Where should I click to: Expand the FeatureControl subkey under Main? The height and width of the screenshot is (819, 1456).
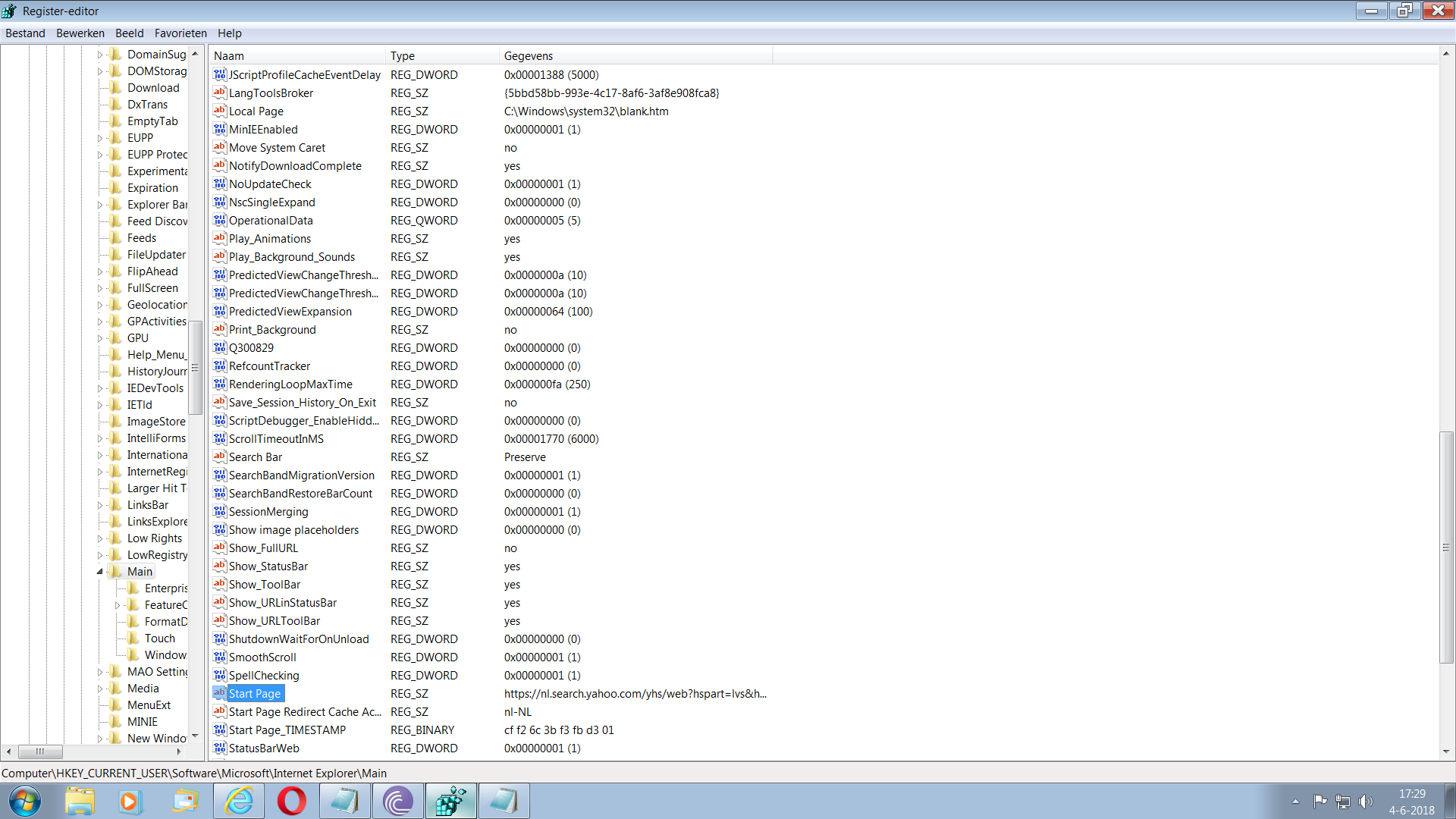(117, 605)
